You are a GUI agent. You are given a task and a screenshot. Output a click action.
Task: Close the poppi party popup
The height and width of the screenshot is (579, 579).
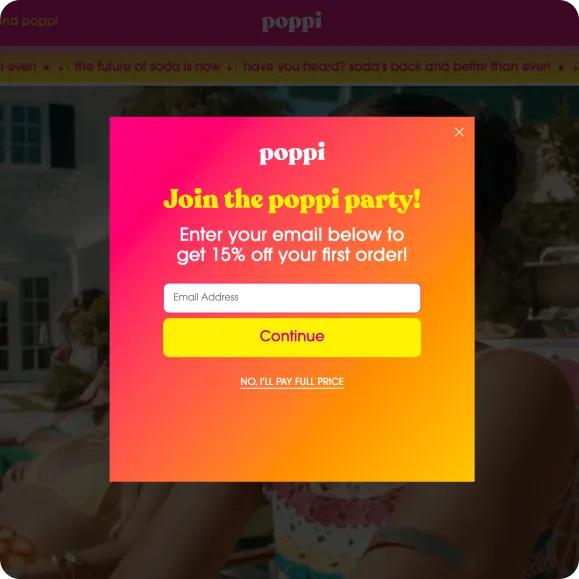459,132
